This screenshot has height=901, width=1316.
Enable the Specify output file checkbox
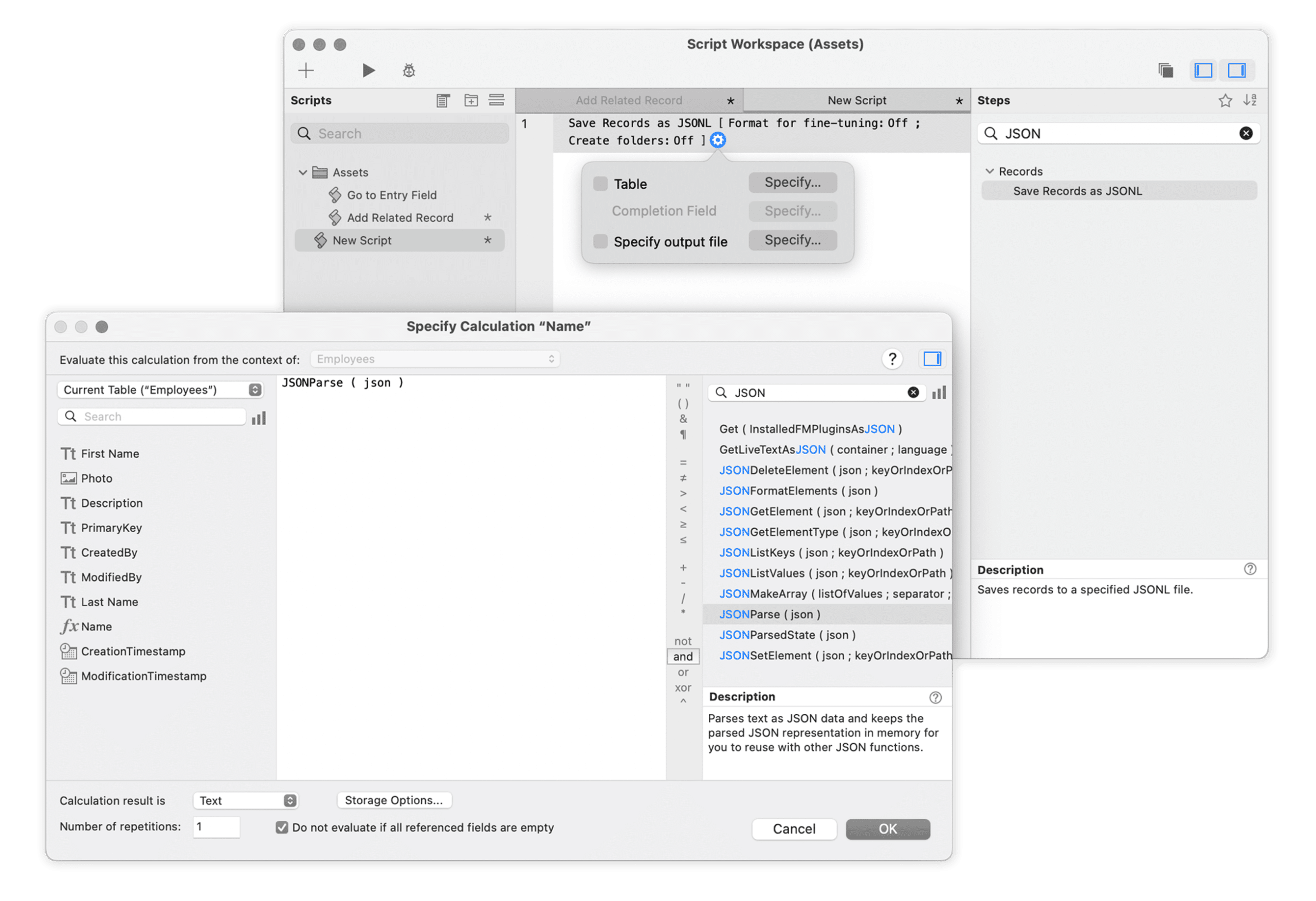click(600, 241)
